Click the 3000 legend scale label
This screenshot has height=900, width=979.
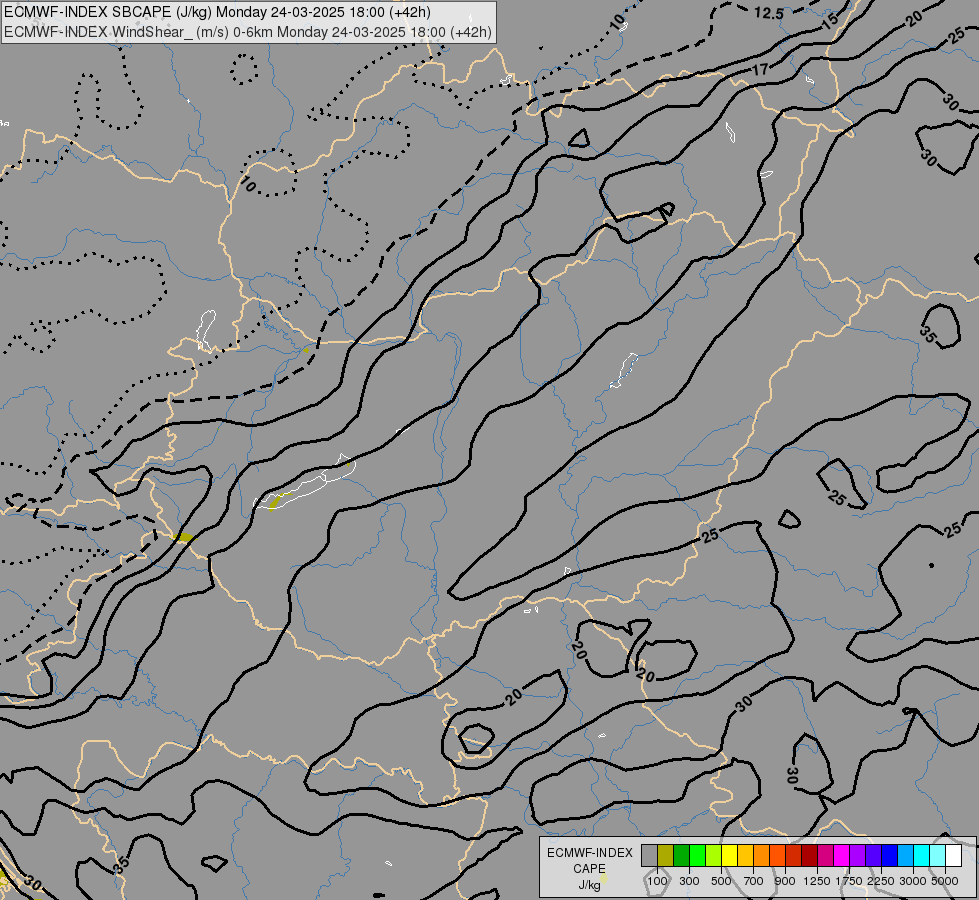click(x=913, y=881)
